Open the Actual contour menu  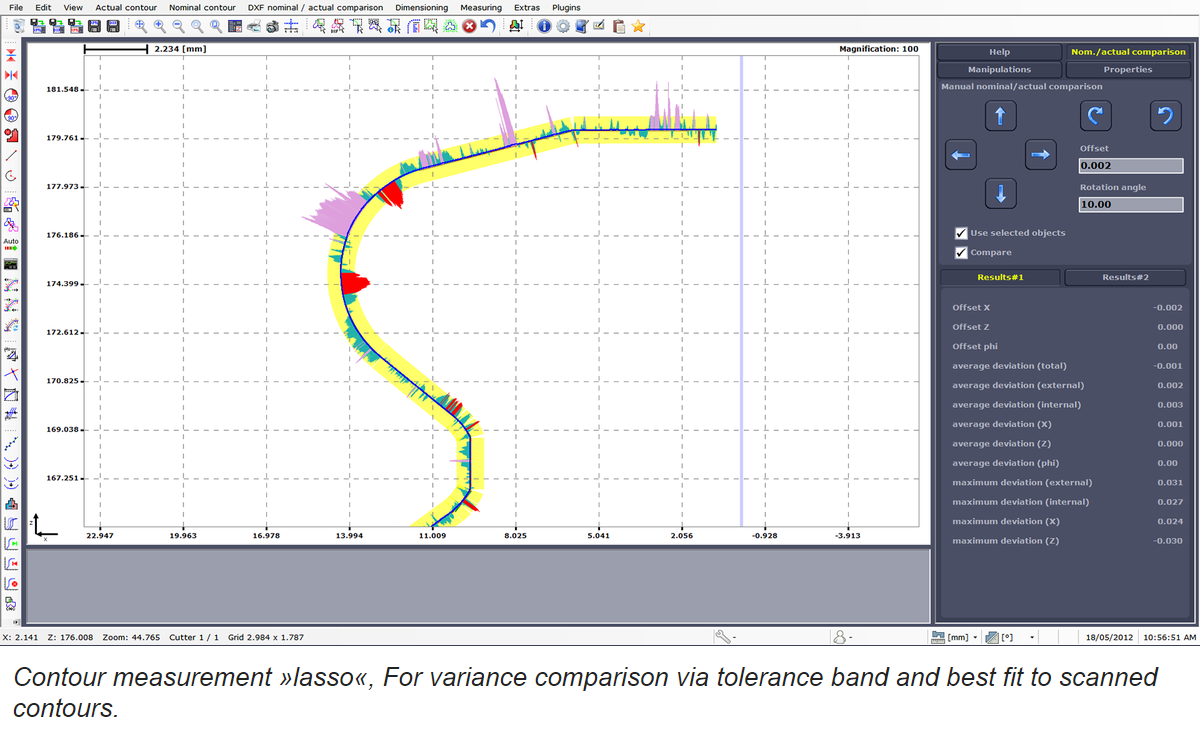pos(126,7)
